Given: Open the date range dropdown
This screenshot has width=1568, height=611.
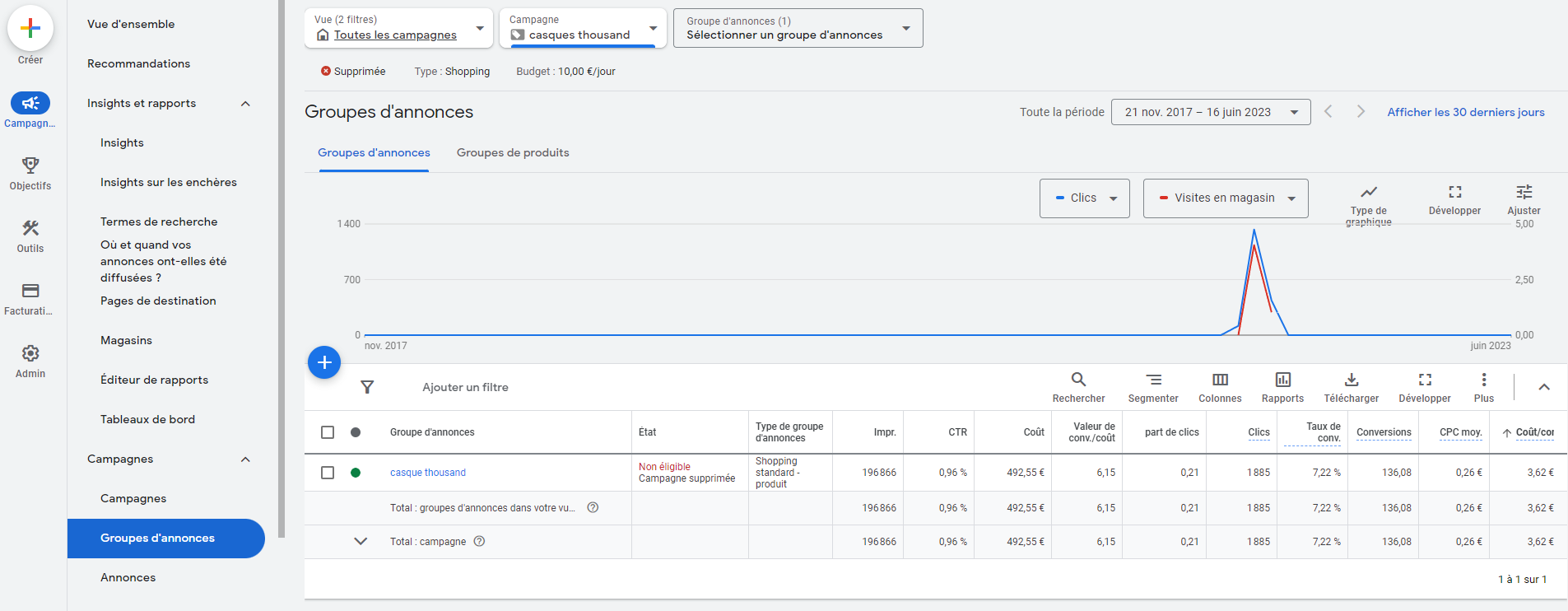Looking at the screenshot, I should click(1210, 112).
